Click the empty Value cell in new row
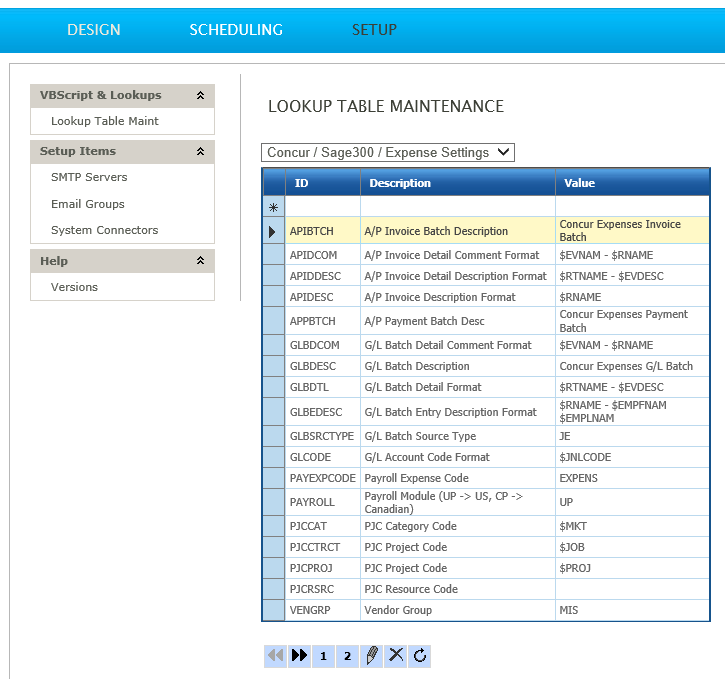Screen dimensions: 725x679 tap(633, 207)
